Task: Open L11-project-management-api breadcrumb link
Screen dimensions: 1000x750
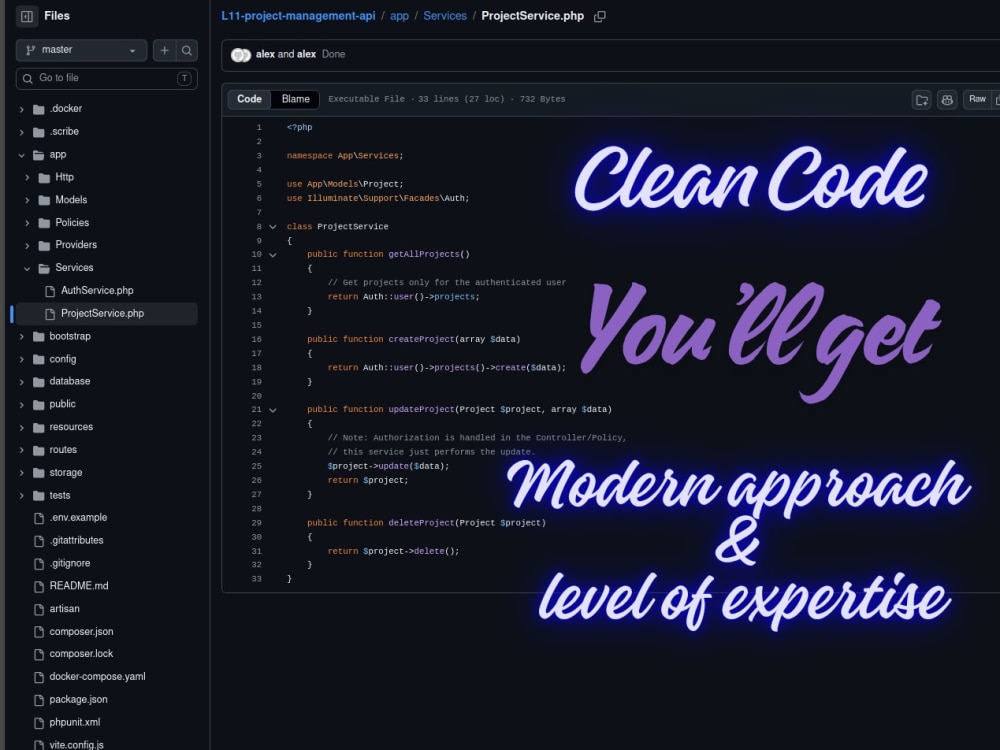Action: pos(298,16)
